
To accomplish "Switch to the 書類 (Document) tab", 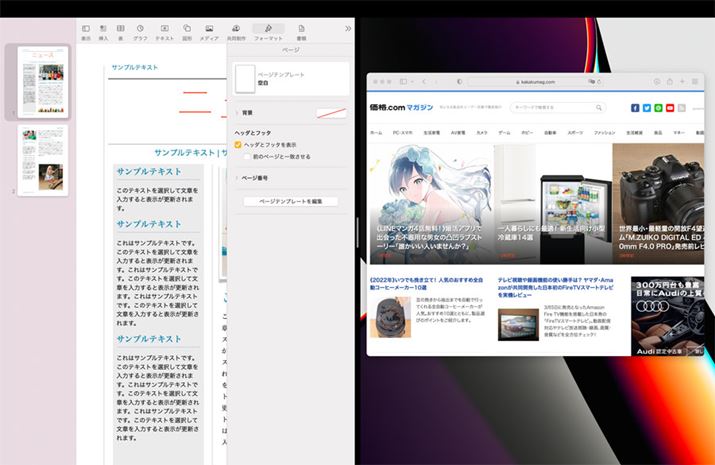I will (x=302, y=31).
